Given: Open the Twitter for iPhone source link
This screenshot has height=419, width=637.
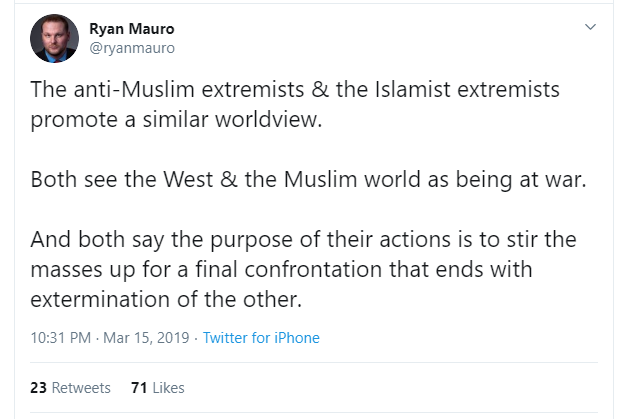Looking at the screenshot, I should pyautogui.click(x=261, y=338).
